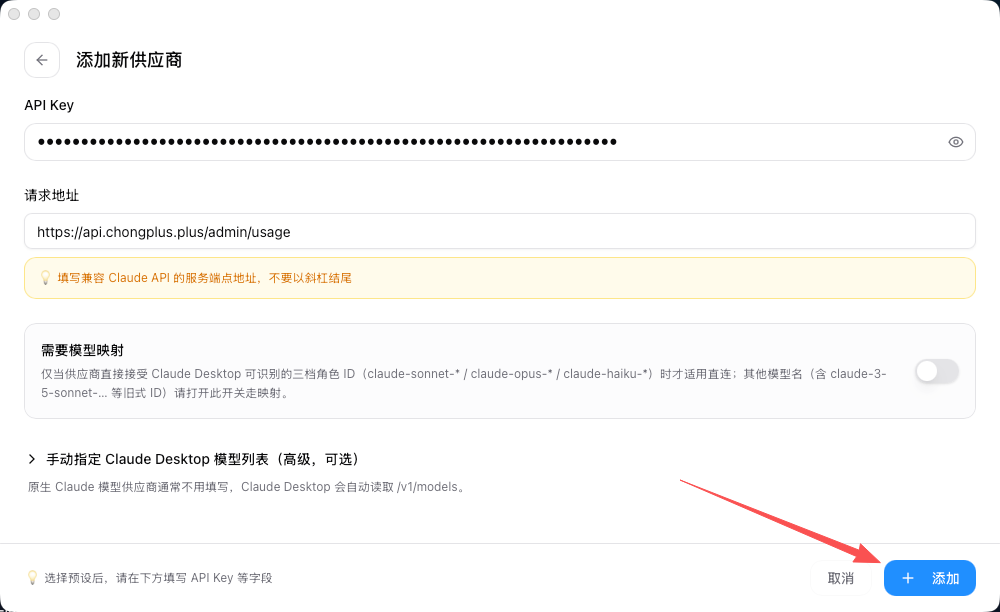Focus the masked API Key field
The height and width of the screenshot is (612, 1000).
click(499, 142)
